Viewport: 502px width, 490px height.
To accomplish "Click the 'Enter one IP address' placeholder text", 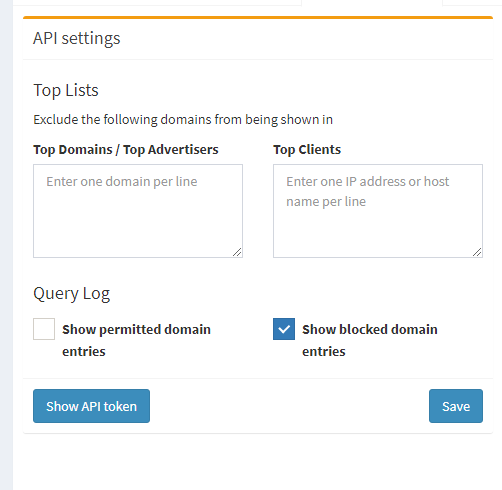I will [x=368, y=192].
